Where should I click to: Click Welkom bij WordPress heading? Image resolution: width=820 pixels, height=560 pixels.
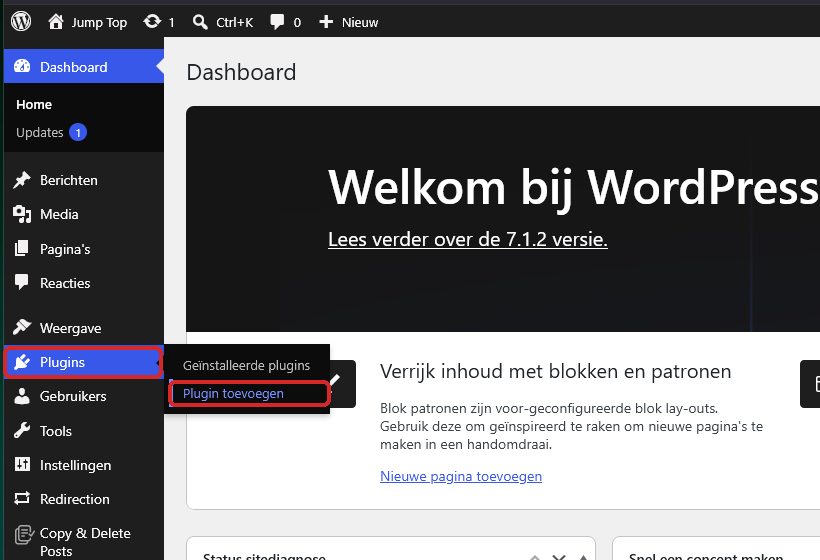pos(574,188)
